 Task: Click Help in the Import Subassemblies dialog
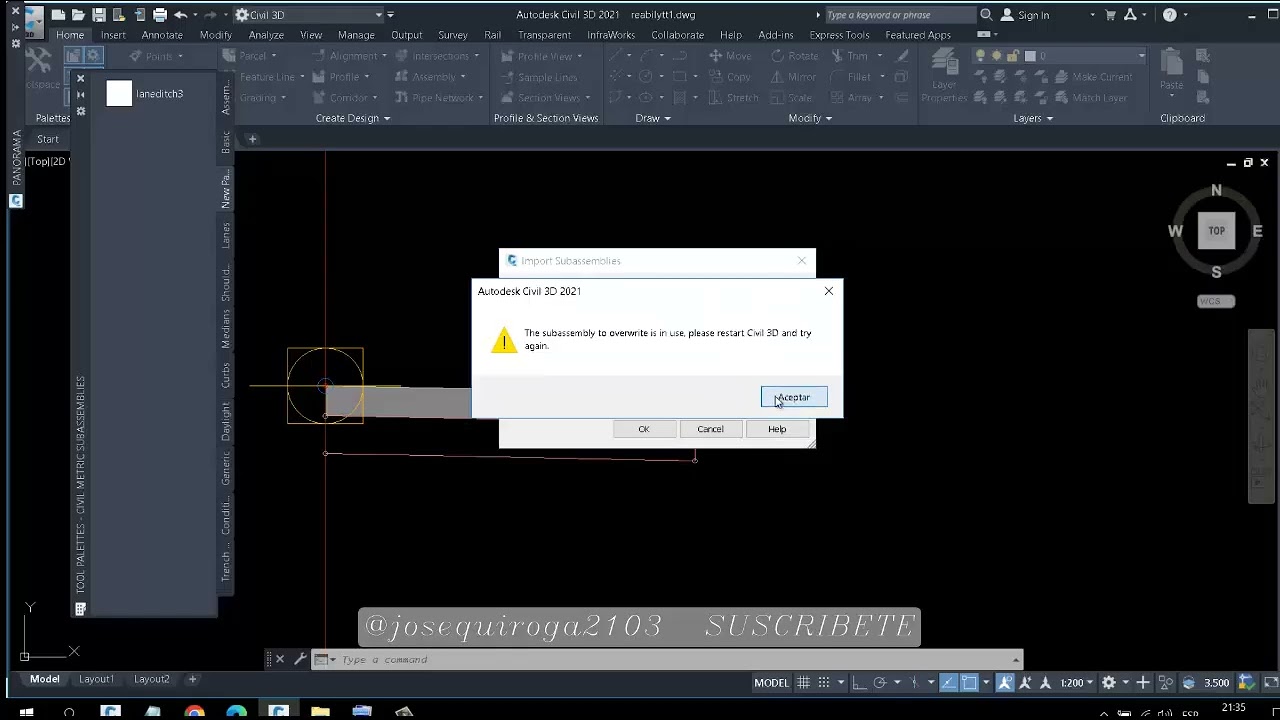(x=777, y=429)
